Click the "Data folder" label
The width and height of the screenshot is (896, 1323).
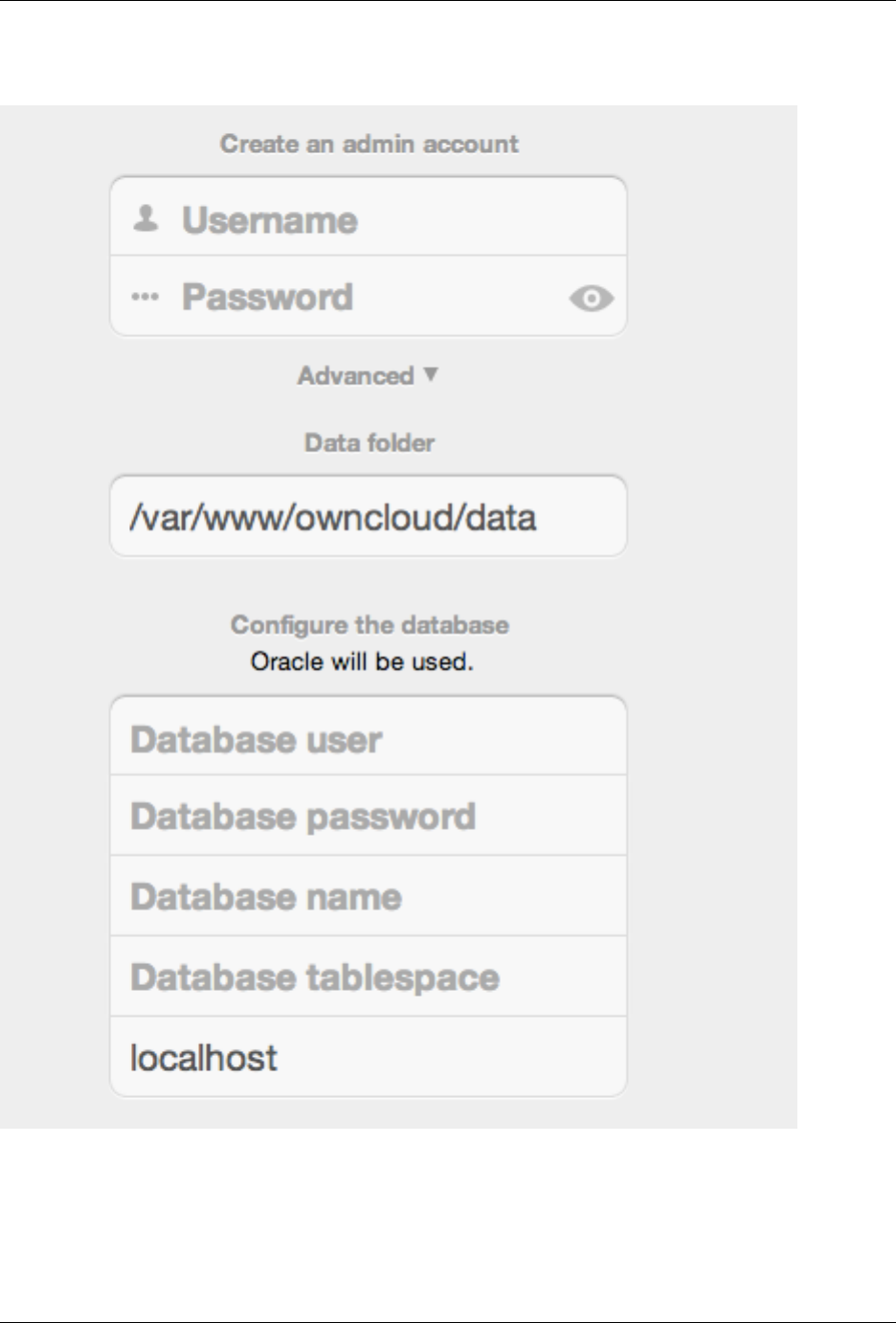pyautogui.click(x=370, y=442)
